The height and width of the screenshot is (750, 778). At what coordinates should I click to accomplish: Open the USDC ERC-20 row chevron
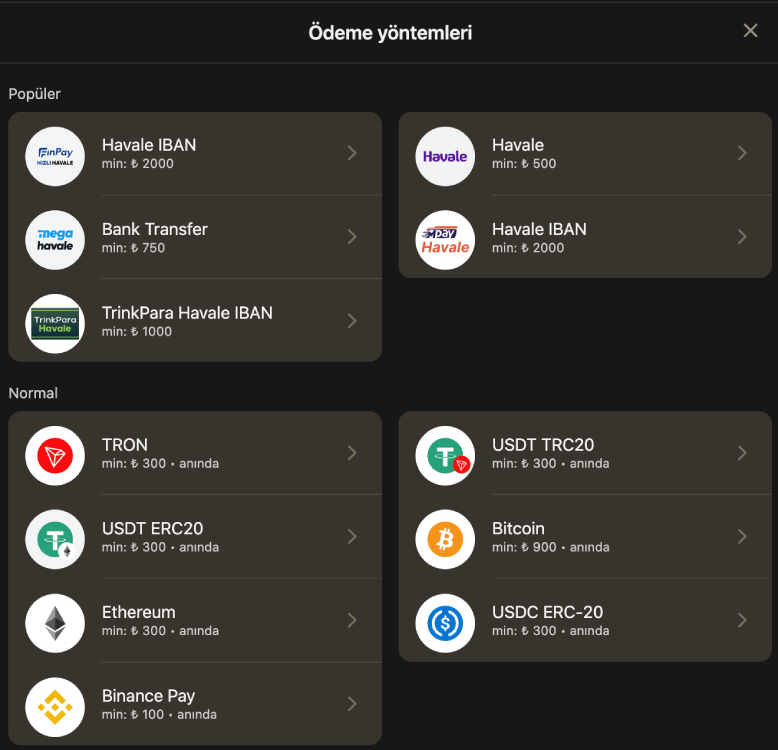coord(742,620)
